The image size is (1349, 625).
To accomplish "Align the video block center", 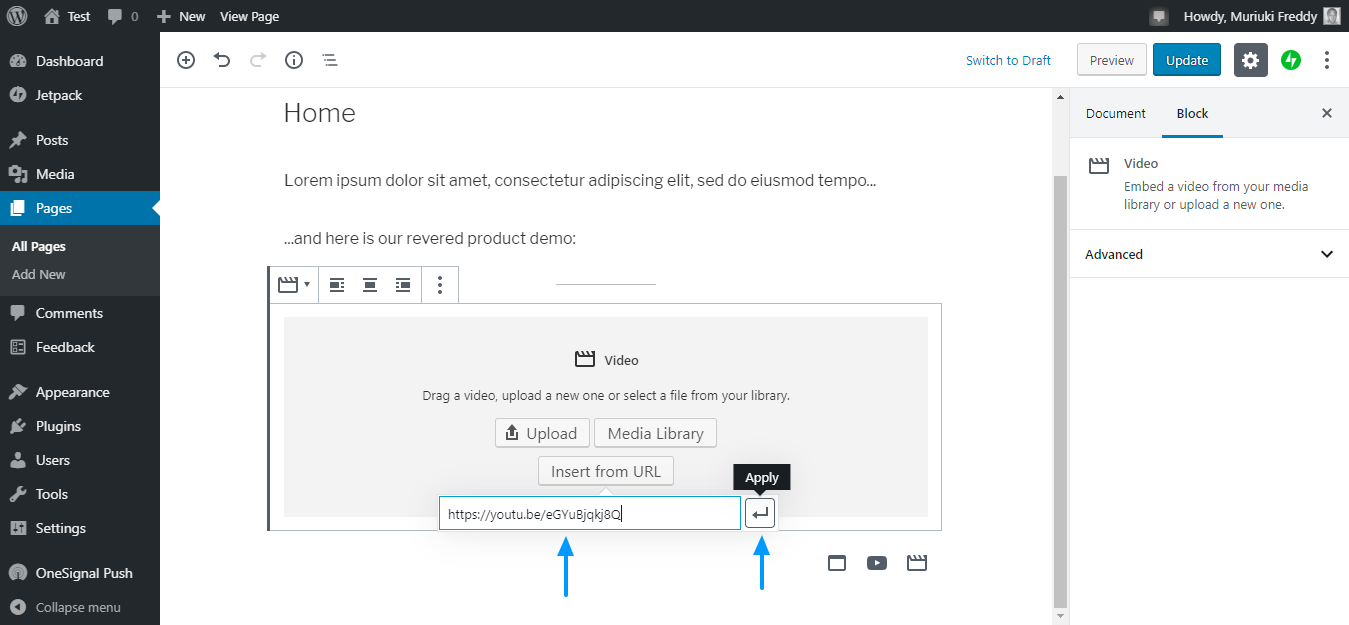I will click(370, 285).
